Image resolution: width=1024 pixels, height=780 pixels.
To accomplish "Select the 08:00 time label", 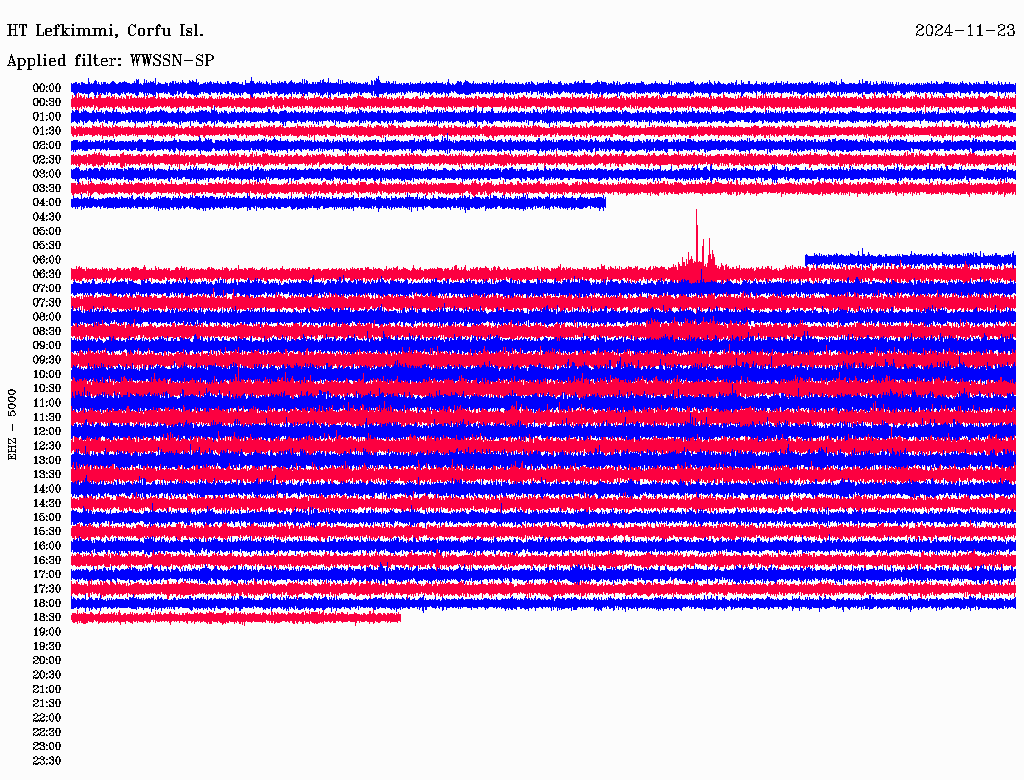I will [x=47, y=317].
